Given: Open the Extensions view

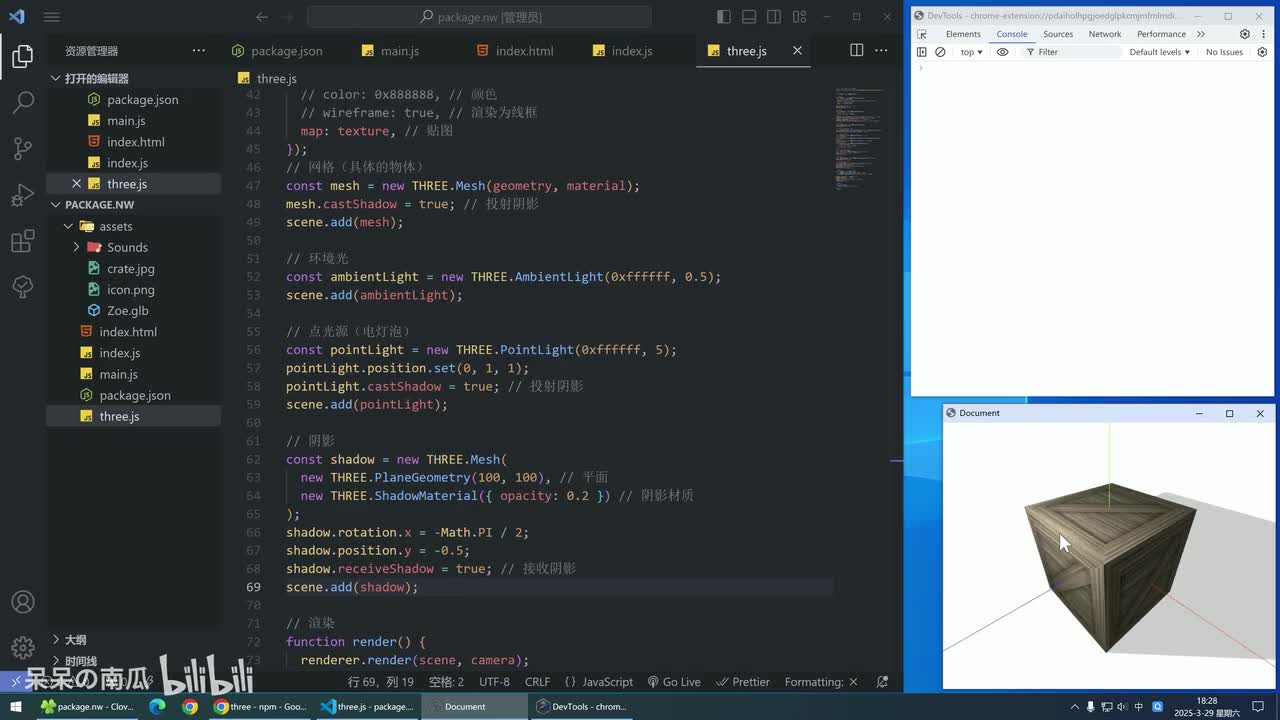Looking at the screenshot, I should (x=22, y=241).
